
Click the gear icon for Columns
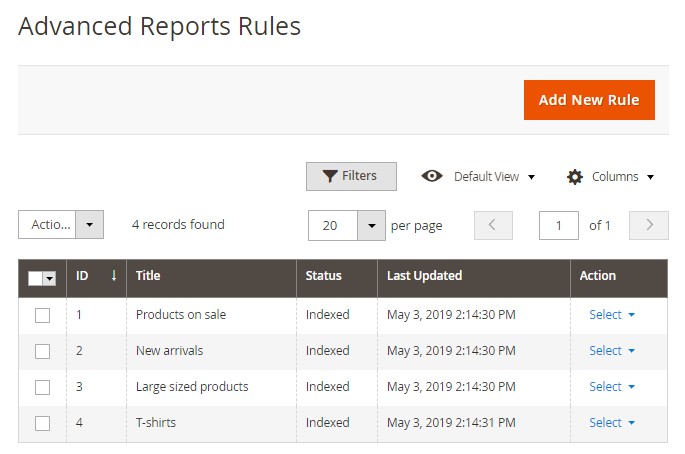(x=574, y=177)
